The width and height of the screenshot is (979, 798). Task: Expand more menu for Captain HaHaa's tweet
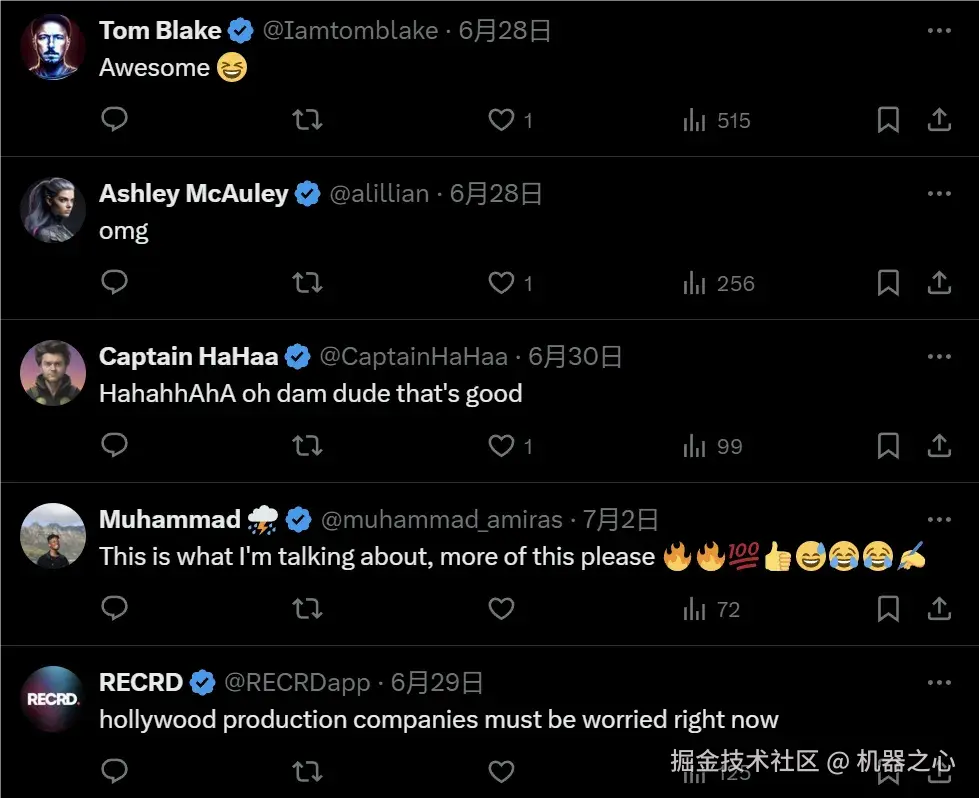coord(939,356)
